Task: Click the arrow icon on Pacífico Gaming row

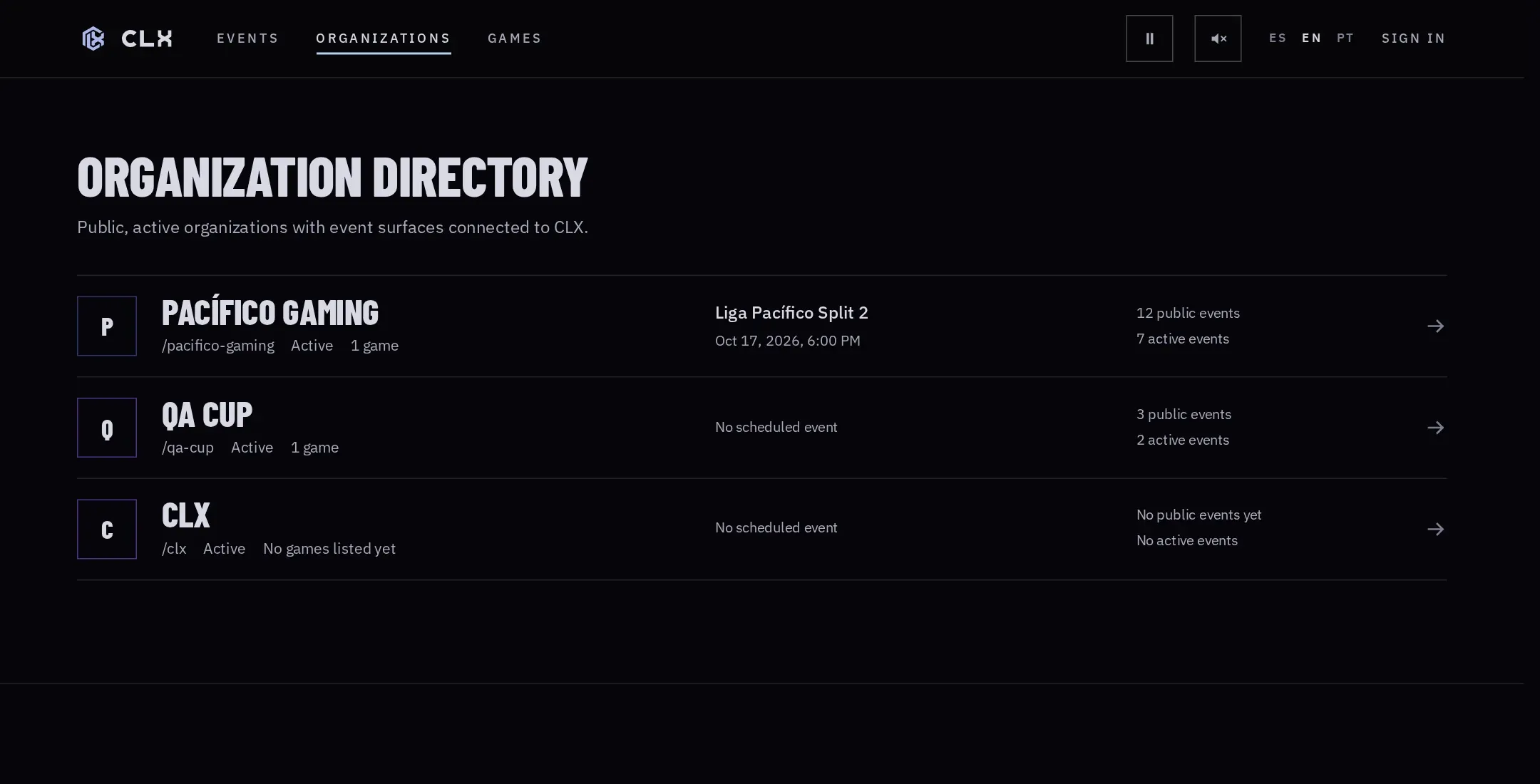Action: 1436,326
